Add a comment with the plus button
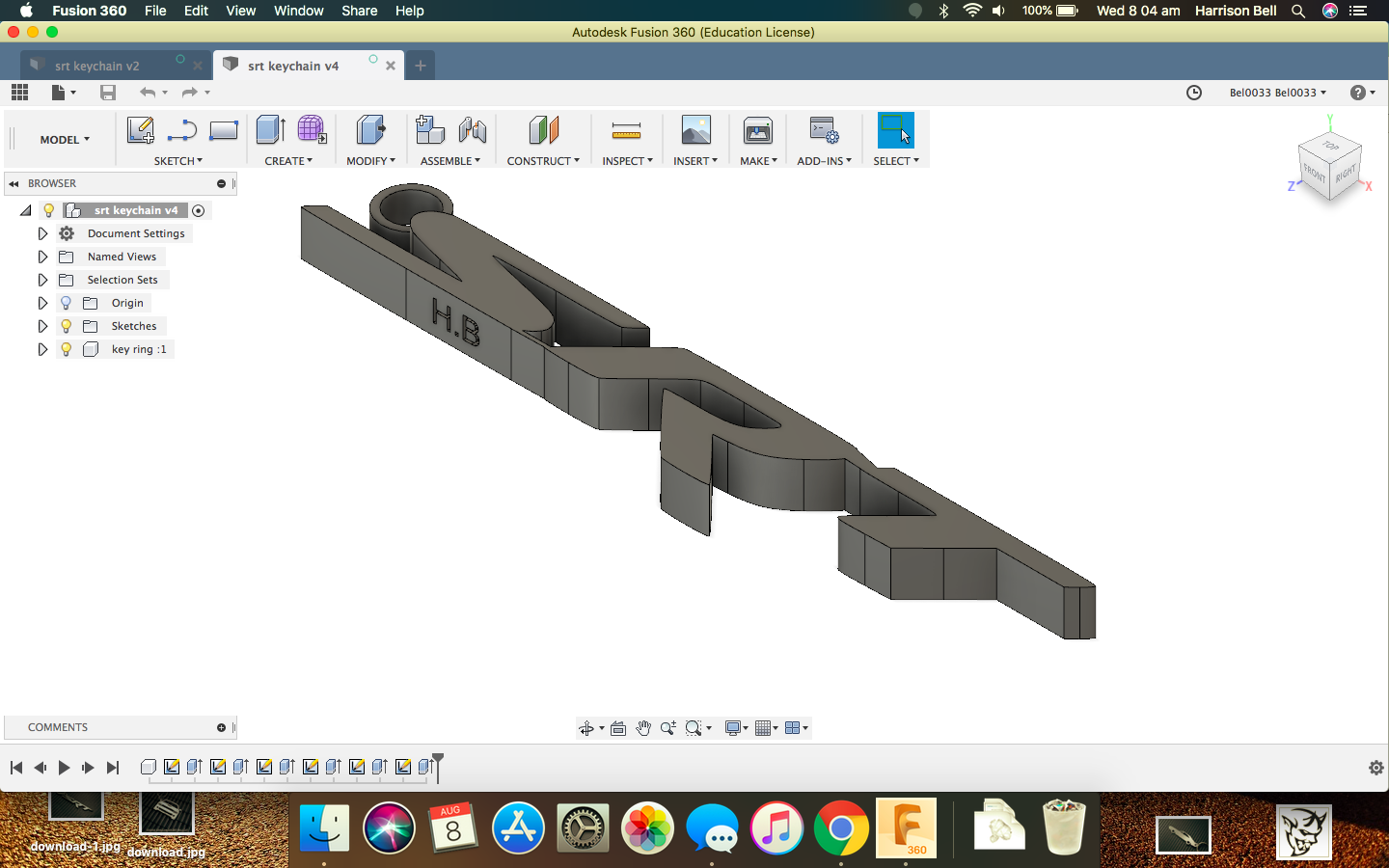1389x868 pixels. coord(221,728)
